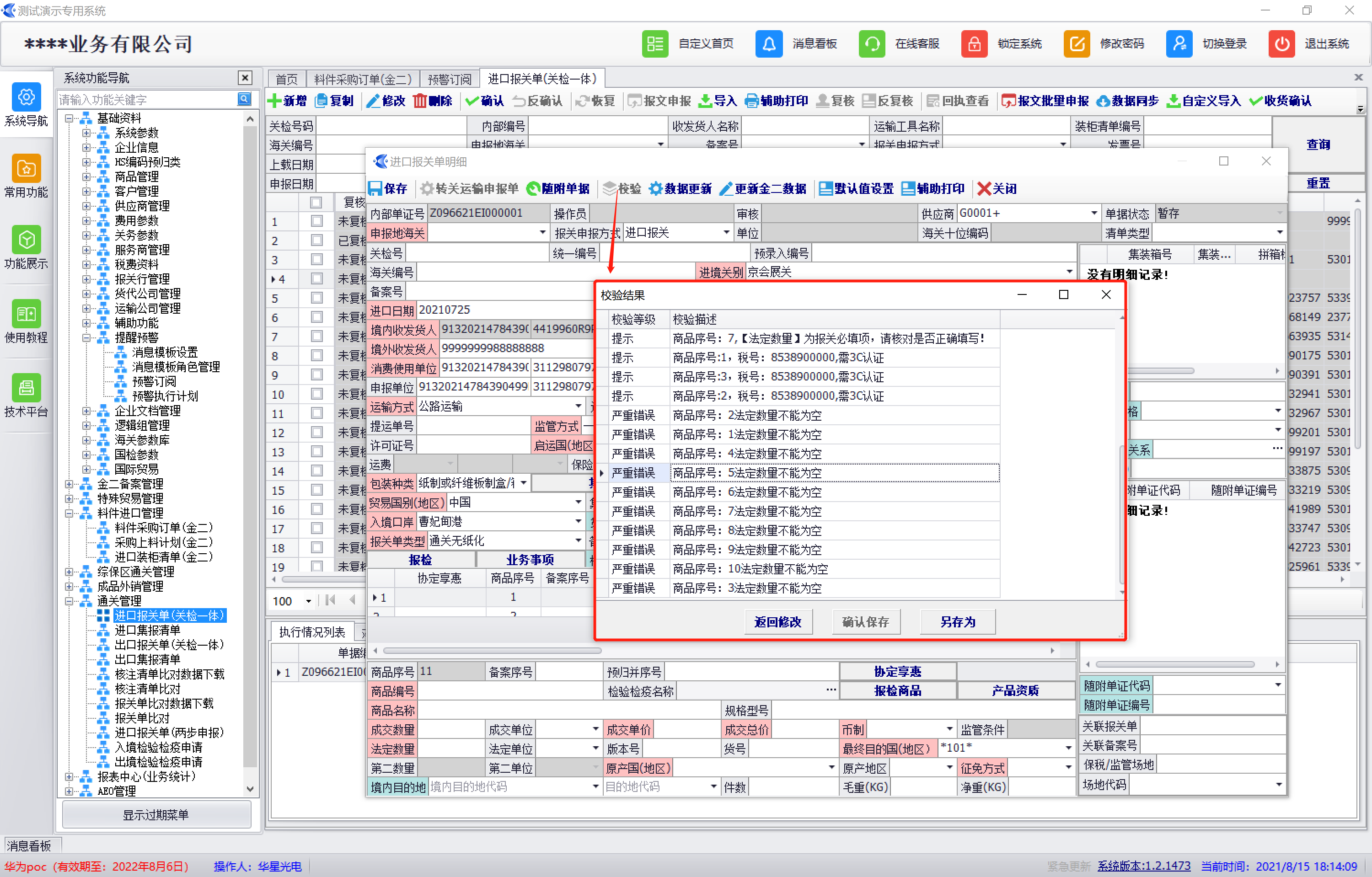Image resolution: width=1372 pixels, height=877 pixels.
Task: Check the checkbox for row 18
Action: click(x=317, y=547)
